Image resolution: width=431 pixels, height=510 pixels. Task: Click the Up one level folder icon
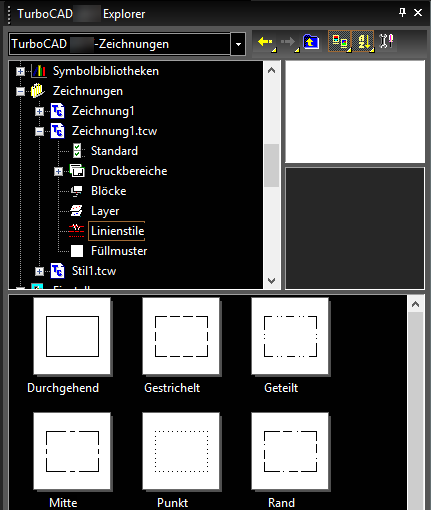pos(311,42)
